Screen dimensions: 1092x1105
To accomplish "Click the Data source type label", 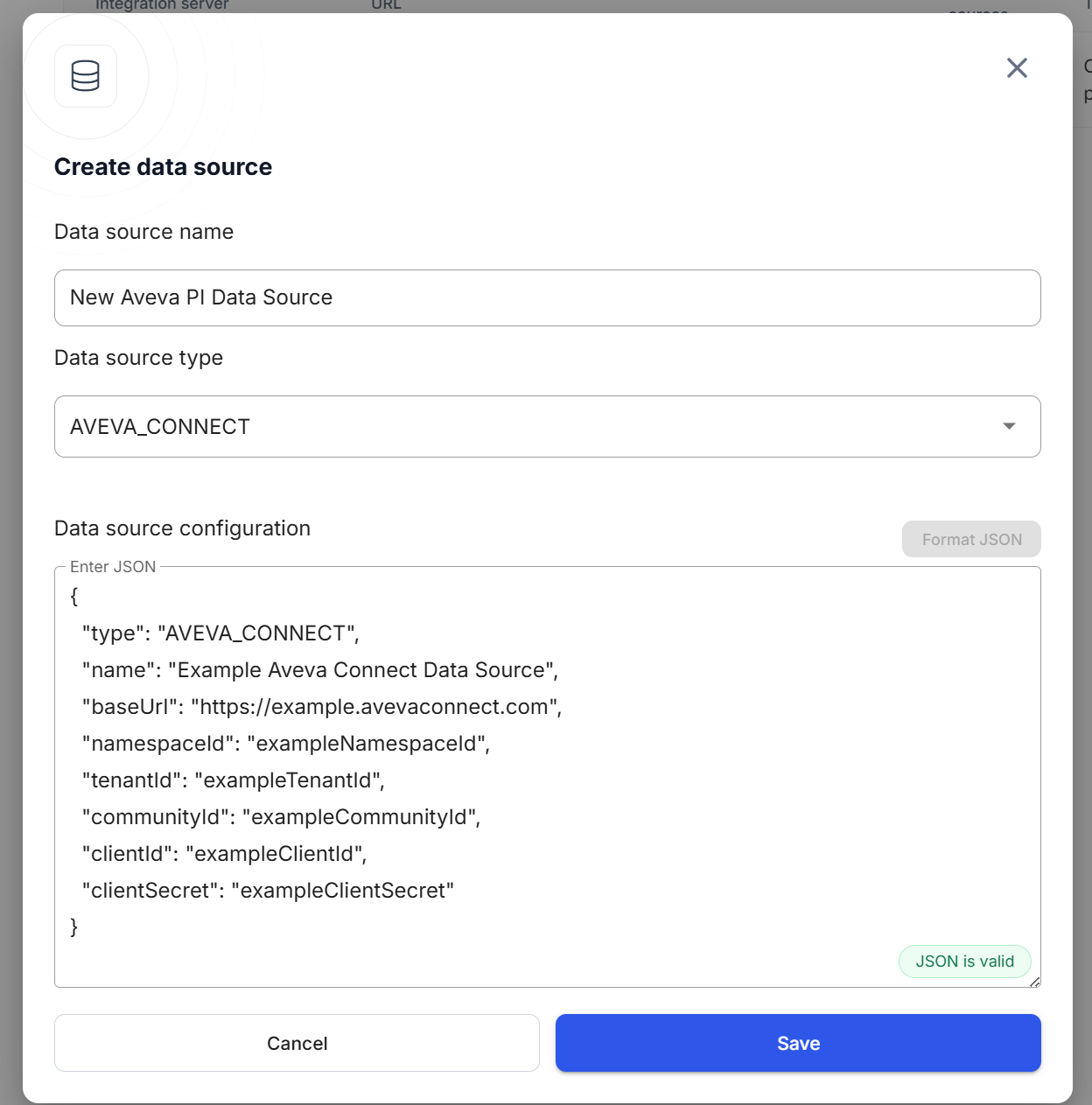I will tap(138, 358).
